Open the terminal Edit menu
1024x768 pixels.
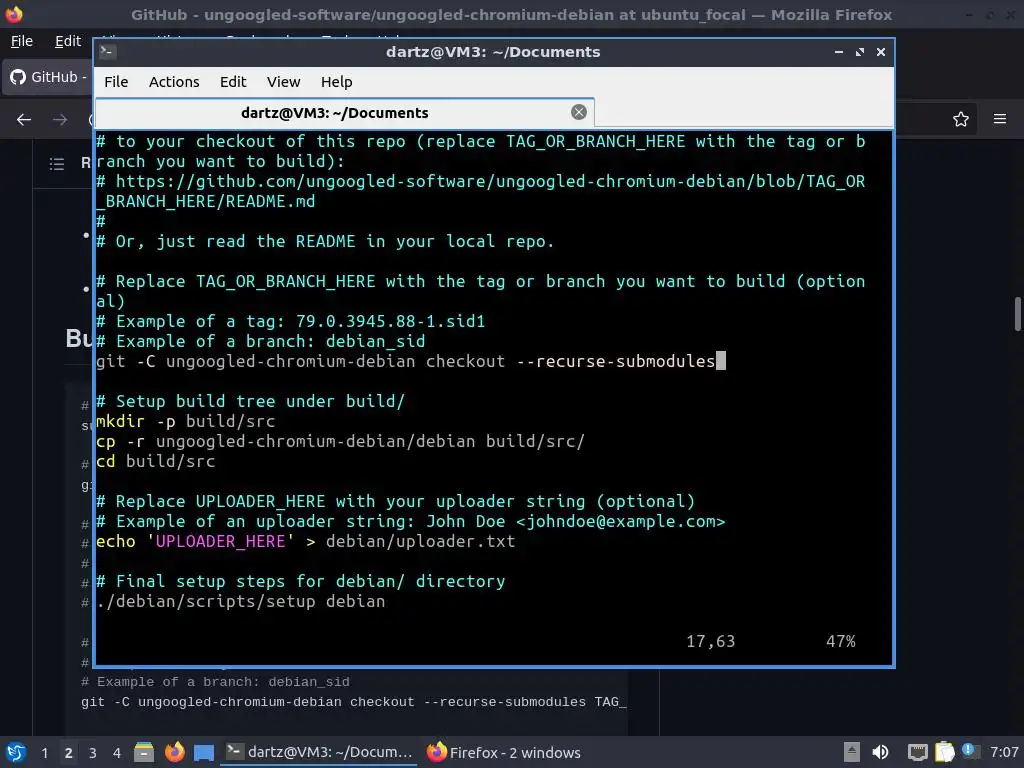coord(232,82)
